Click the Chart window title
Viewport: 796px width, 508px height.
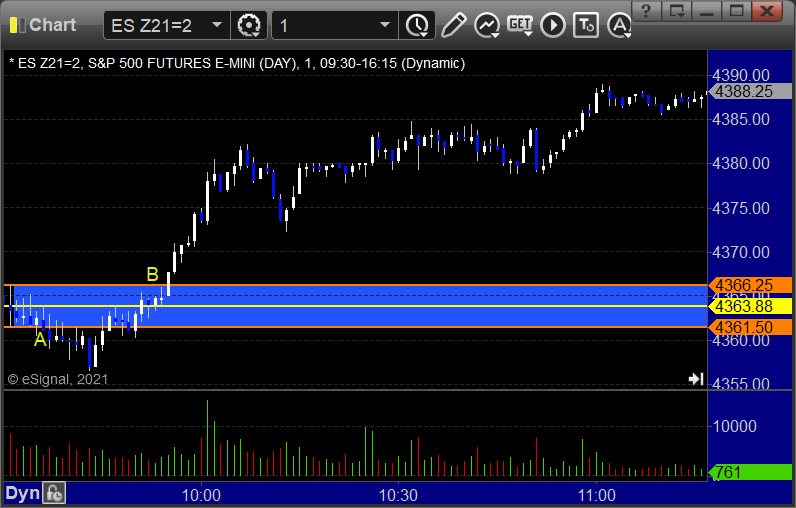point(52,25)
